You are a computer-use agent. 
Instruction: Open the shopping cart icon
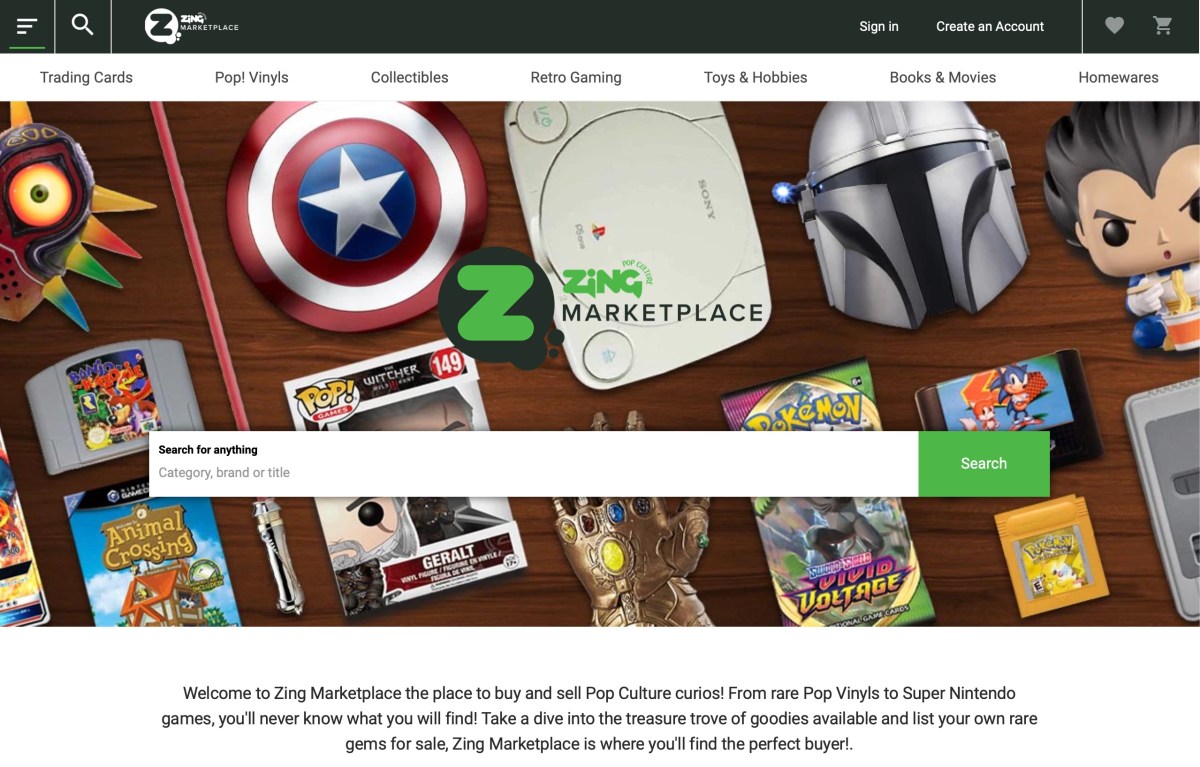point(1163,26)
